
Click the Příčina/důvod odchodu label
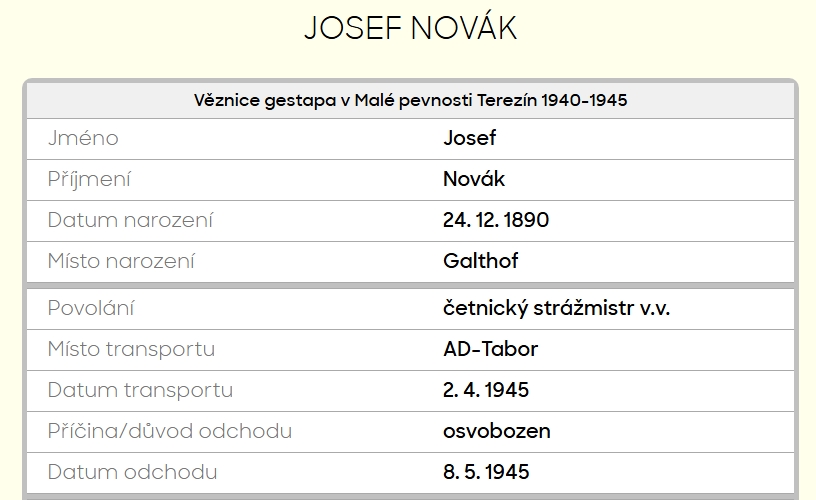[x=170, y=431]
